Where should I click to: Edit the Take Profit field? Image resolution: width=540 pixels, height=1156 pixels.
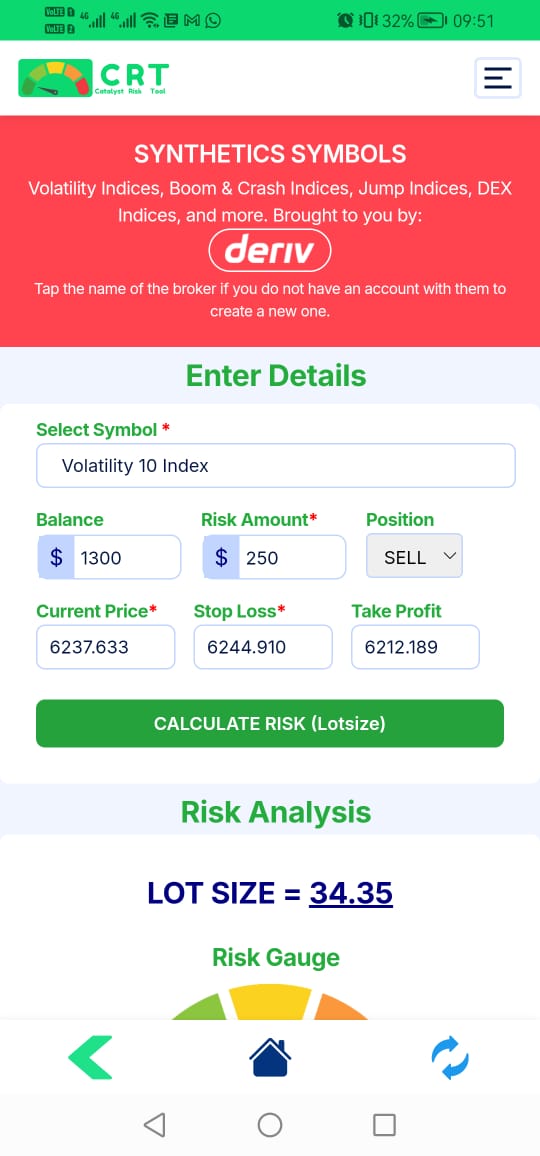point(415,647)
